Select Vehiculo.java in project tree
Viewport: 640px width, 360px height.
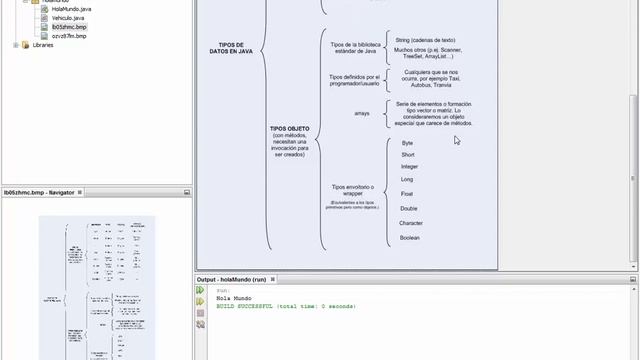68,18
